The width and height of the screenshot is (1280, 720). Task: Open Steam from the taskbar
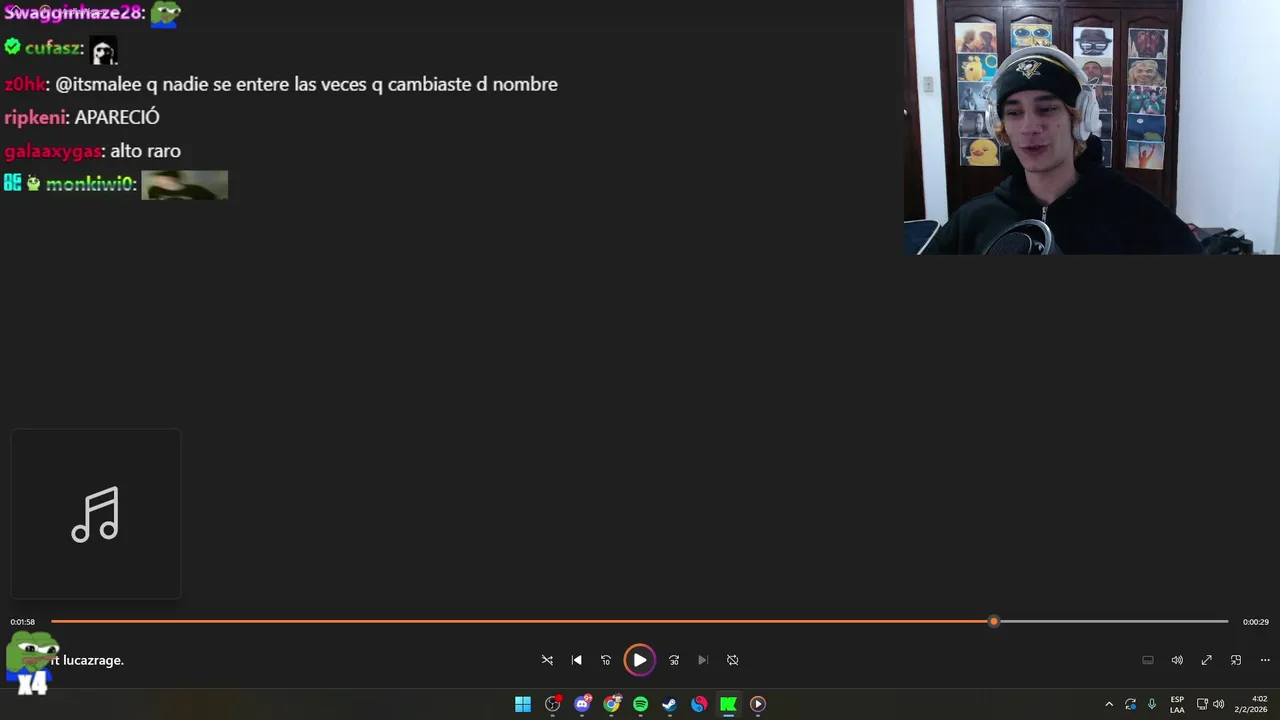pos(670,704)
